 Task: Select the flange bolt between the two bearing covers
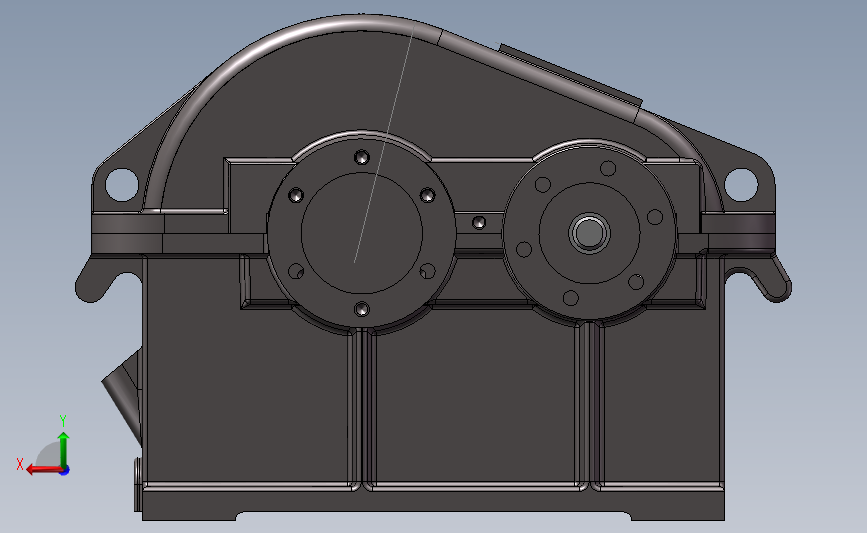pyautogui.click(x=479, y=223)
